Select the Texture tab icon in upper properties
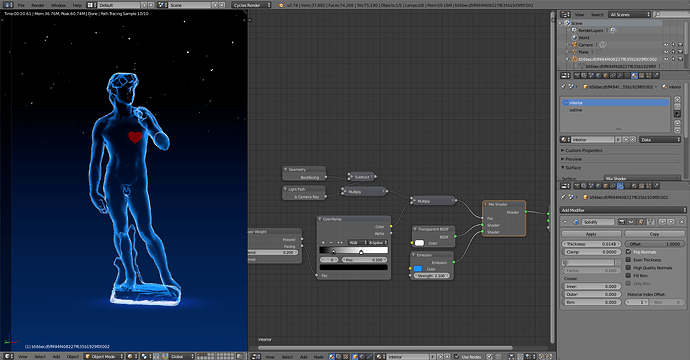Image resolution: width=690 pixels, height=360 pixels. click(x=642, y=75)
